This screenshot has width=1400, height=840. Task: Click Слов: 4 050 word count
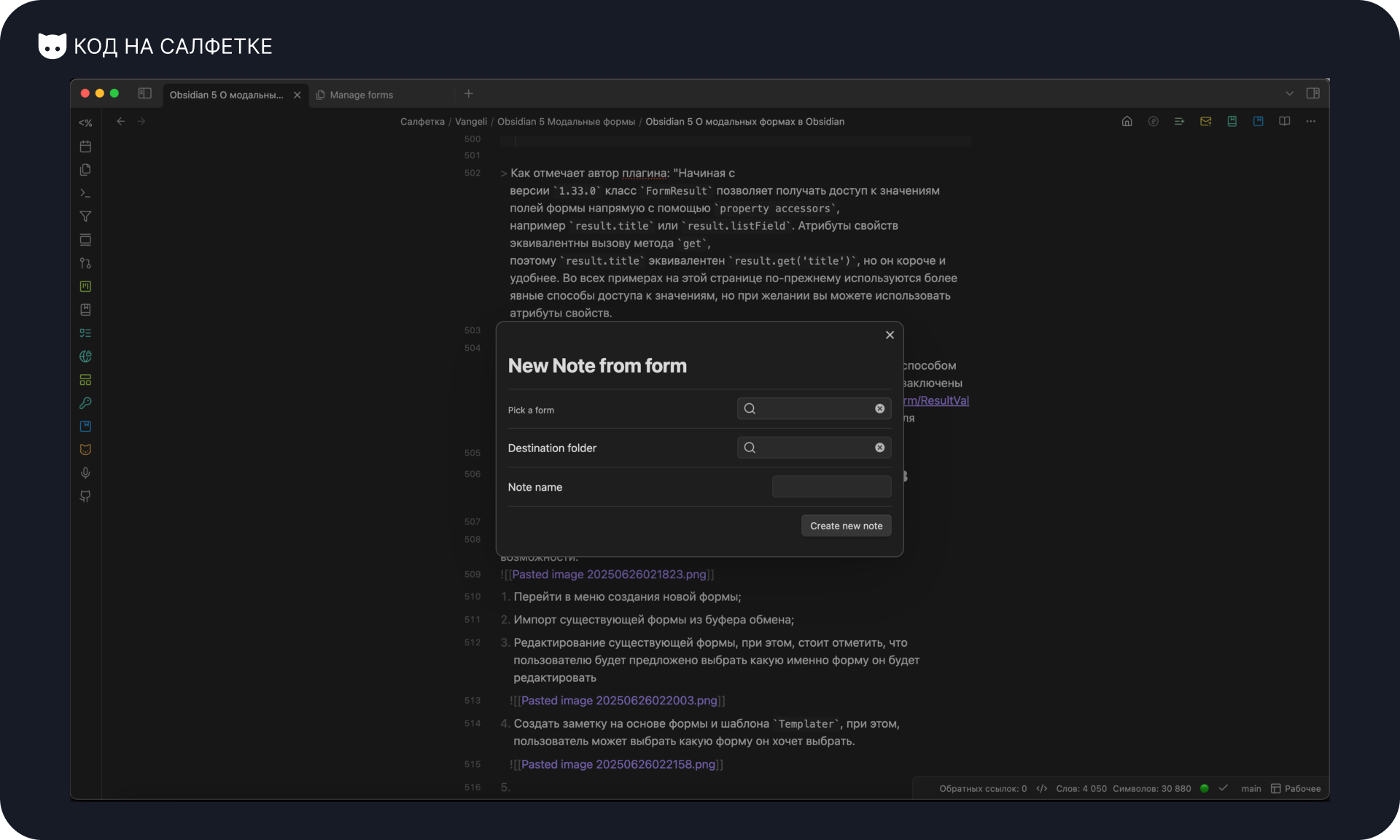(1081, 789)
